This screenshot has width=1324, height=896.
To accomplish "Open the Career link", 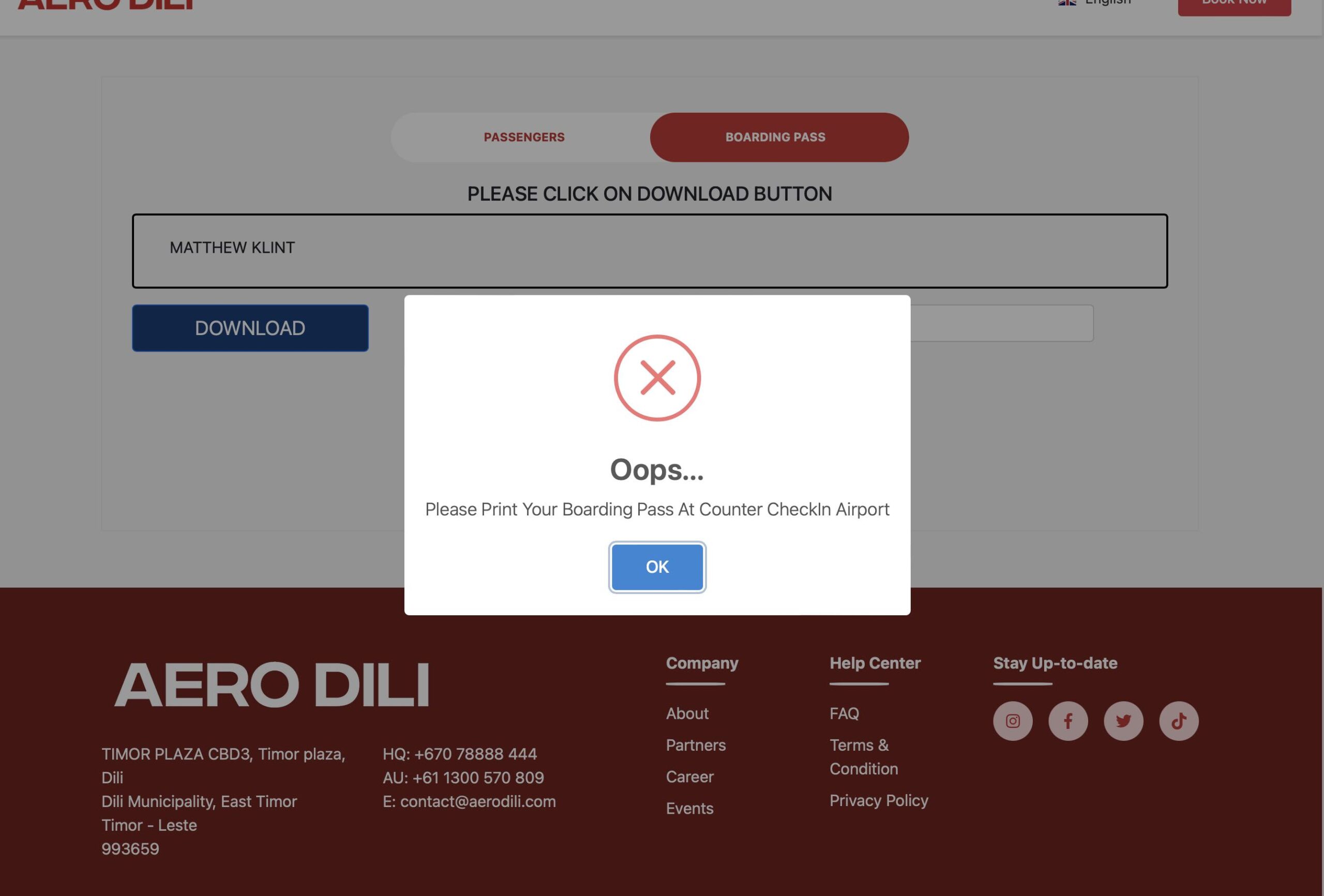I will [x=689, y=777].
